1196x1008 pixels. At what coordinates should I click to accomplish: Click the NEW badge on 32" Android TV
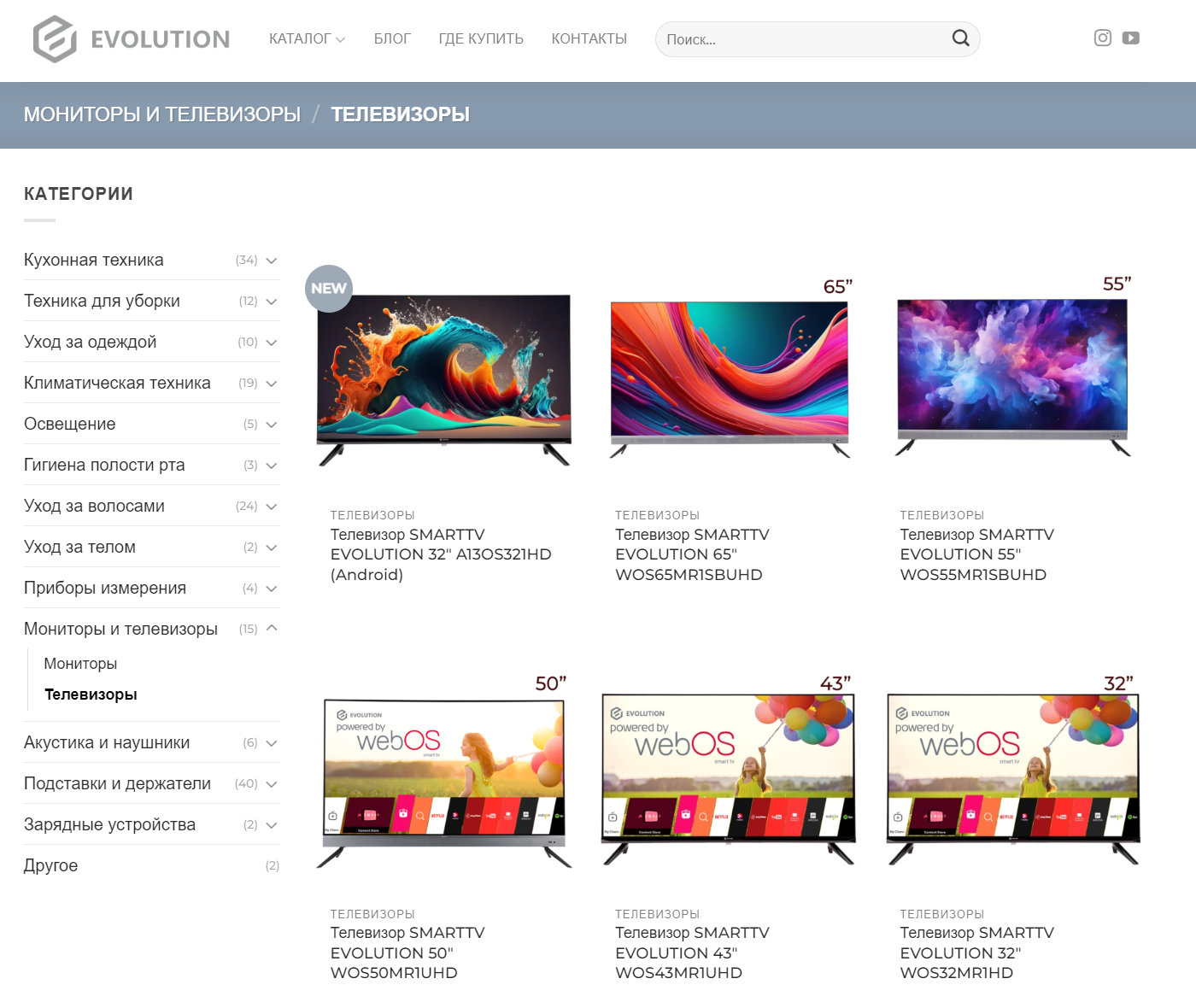point(329,289)
